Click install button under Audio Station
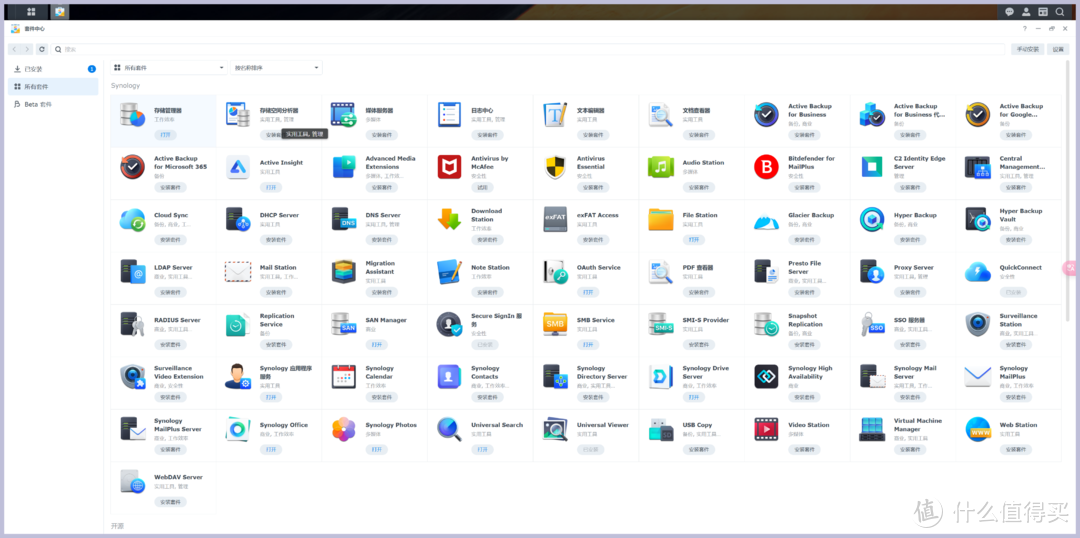The height and width of the screenshot is (538, 1080). click(698, 187)
